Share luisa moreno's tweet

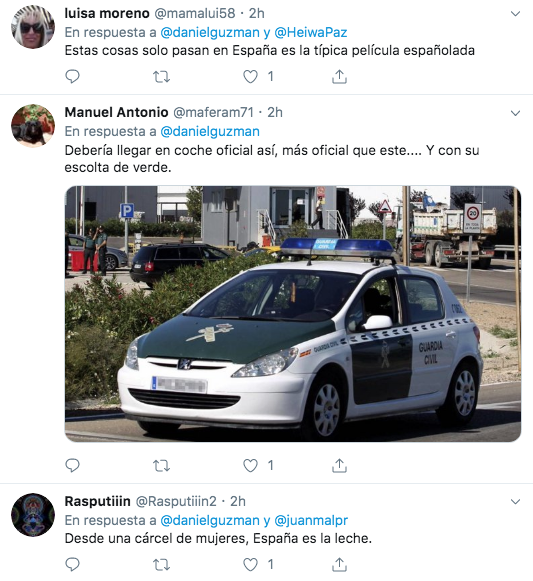(x=339, y=77)
